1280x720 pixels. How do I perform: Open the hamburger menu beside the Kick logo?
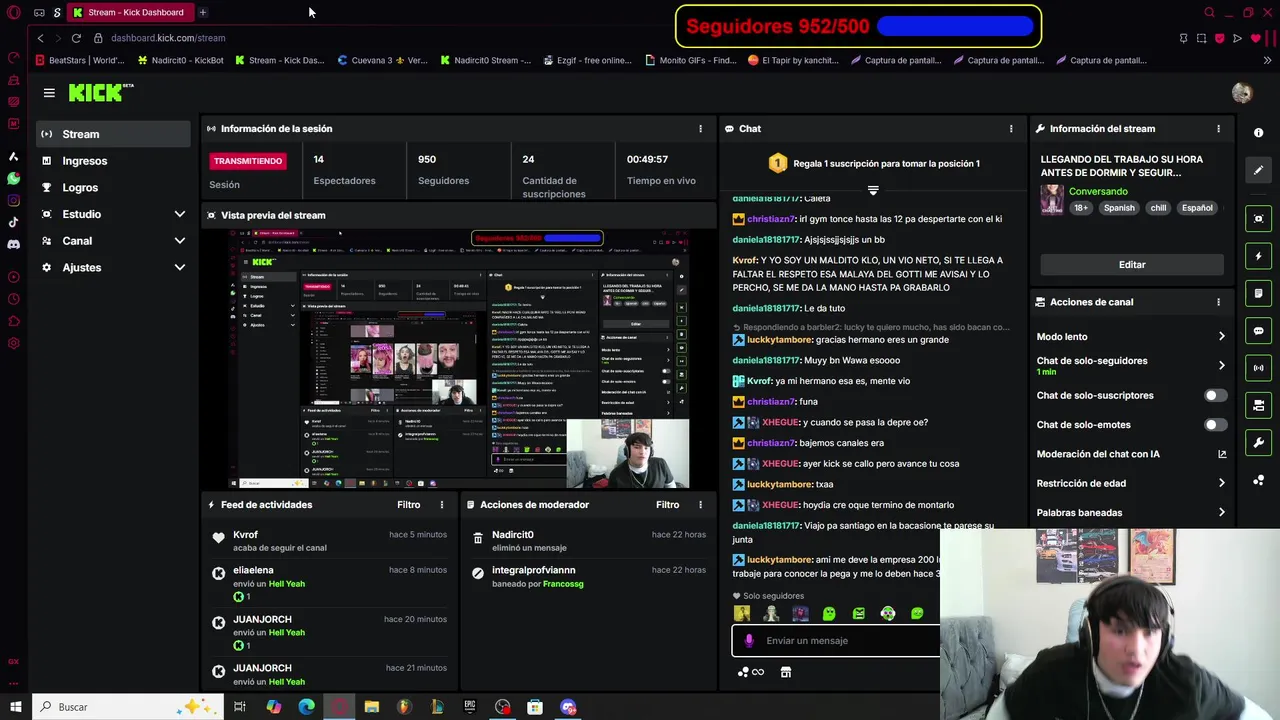tap(49, 93)
